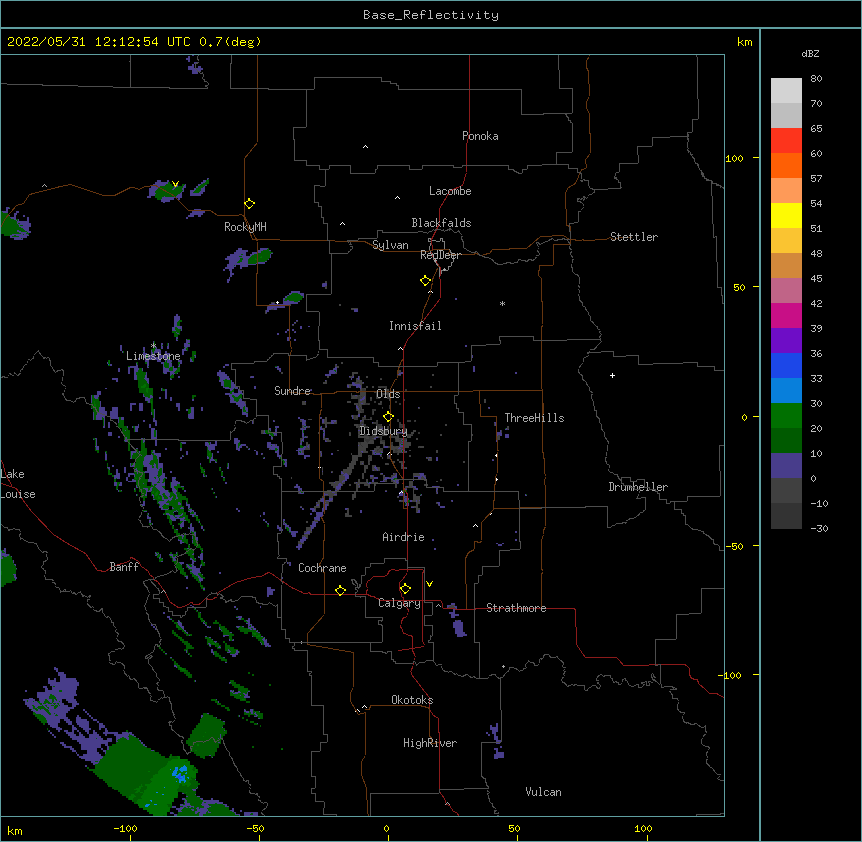Click the large green echo with blue core
862x842 pixels.
click(148, 775)
